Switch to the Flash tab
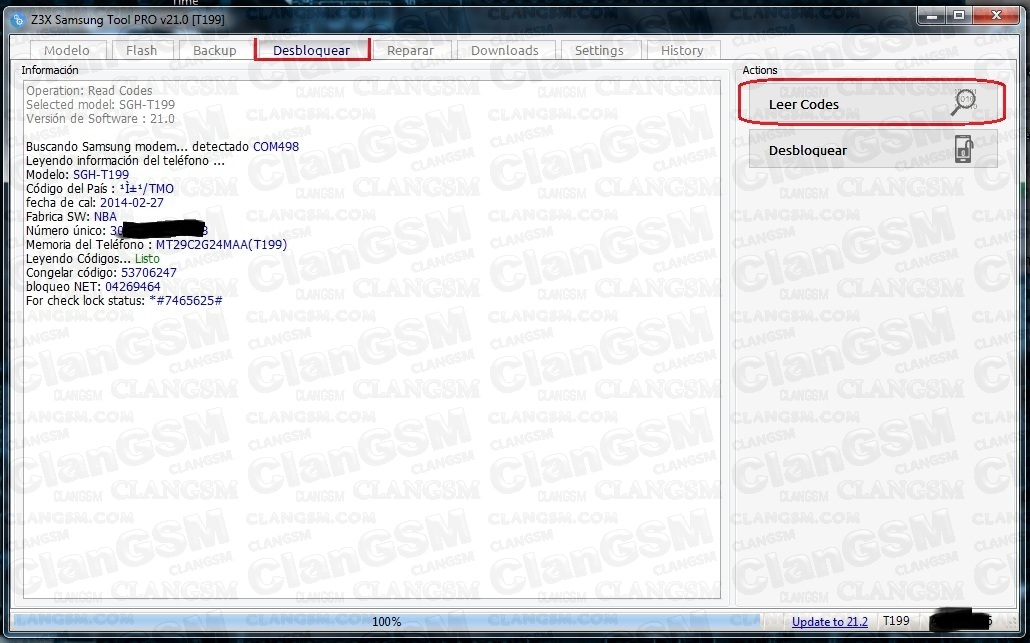Viewport: 1030px width, 643px height. (x=141, y=51)
